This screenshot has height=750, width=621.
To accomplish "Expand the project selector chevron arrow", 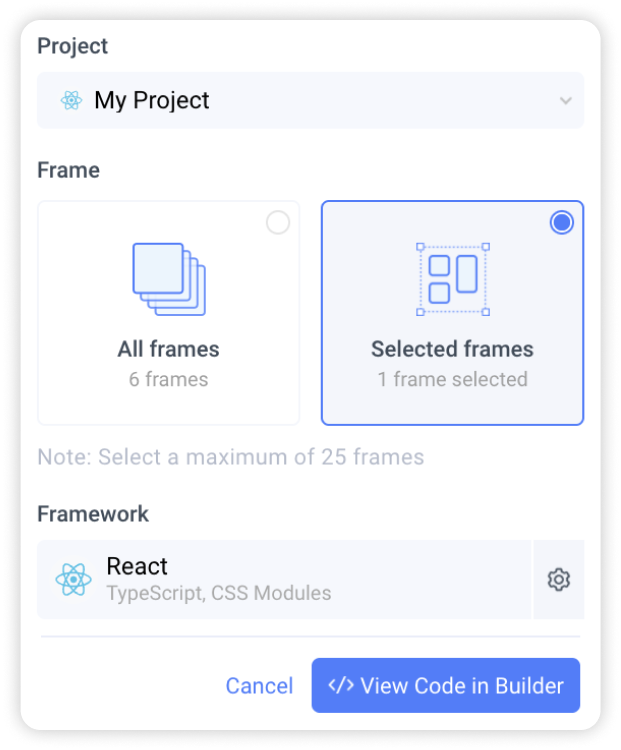I will [565, 101].
